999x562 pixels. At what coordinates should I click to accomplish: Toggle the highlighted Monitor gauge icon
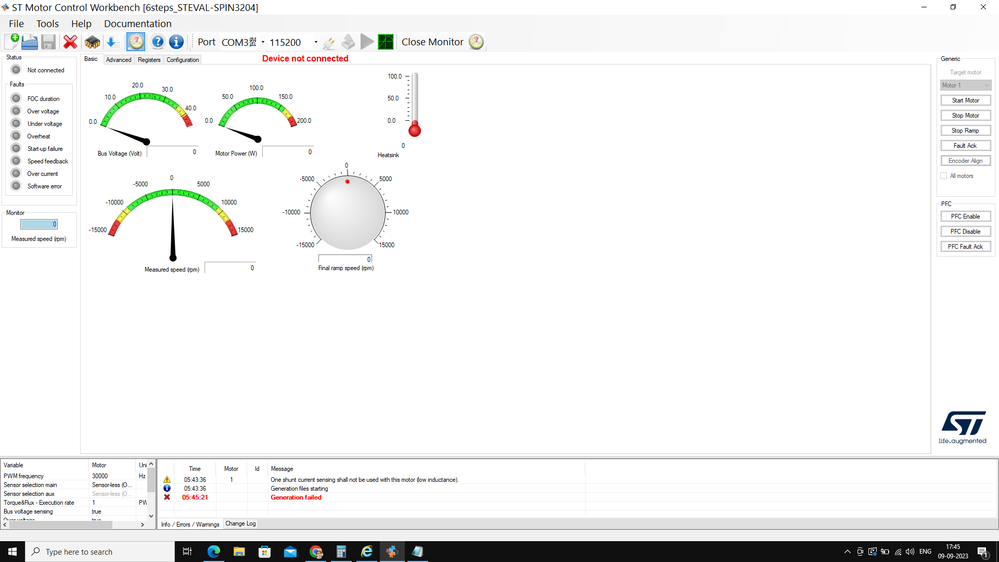[136, 41]
